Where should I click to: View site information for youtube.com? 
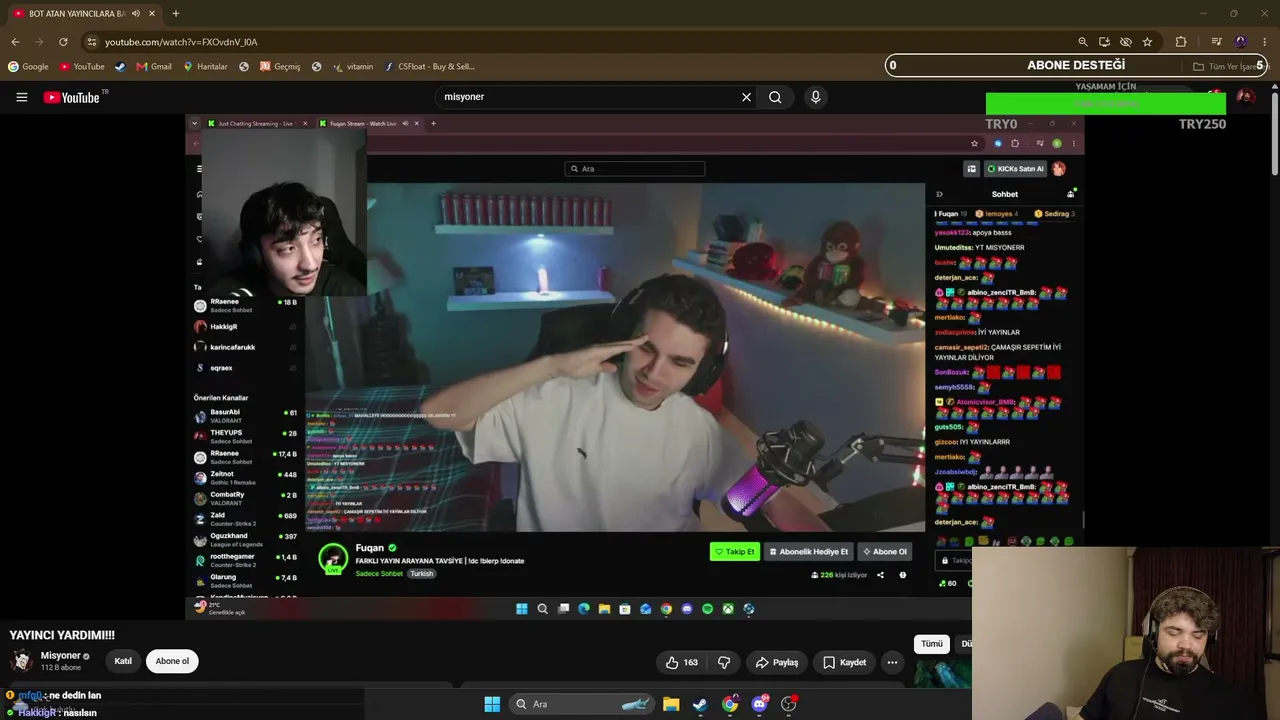tap(91, 42)
